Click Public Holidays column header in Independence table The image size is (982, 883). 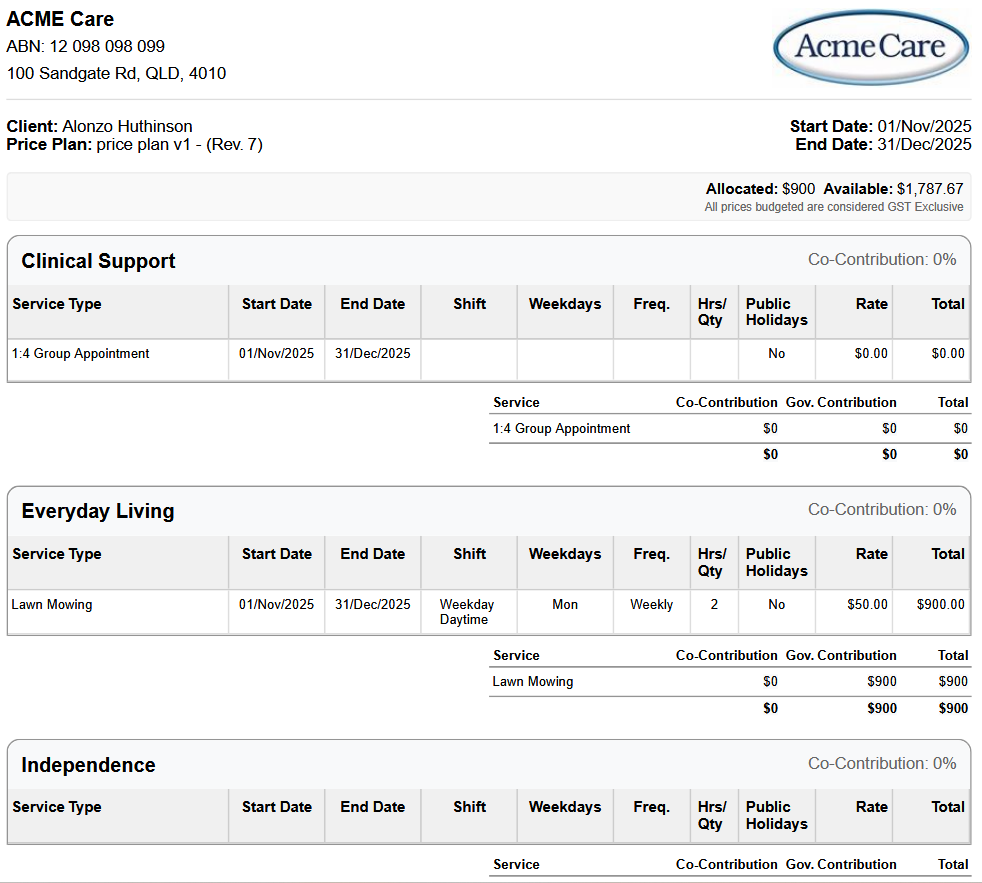click(776, 815)
